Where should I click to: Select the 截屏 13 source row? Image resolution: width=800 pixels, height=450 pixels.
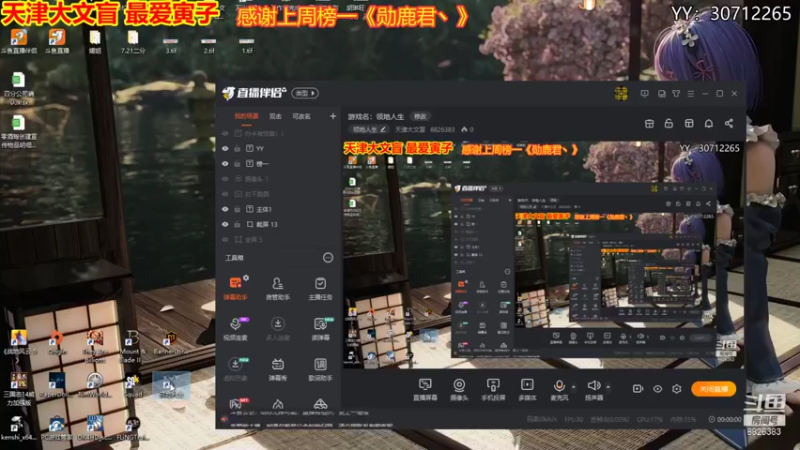click(x=278, y=224)
